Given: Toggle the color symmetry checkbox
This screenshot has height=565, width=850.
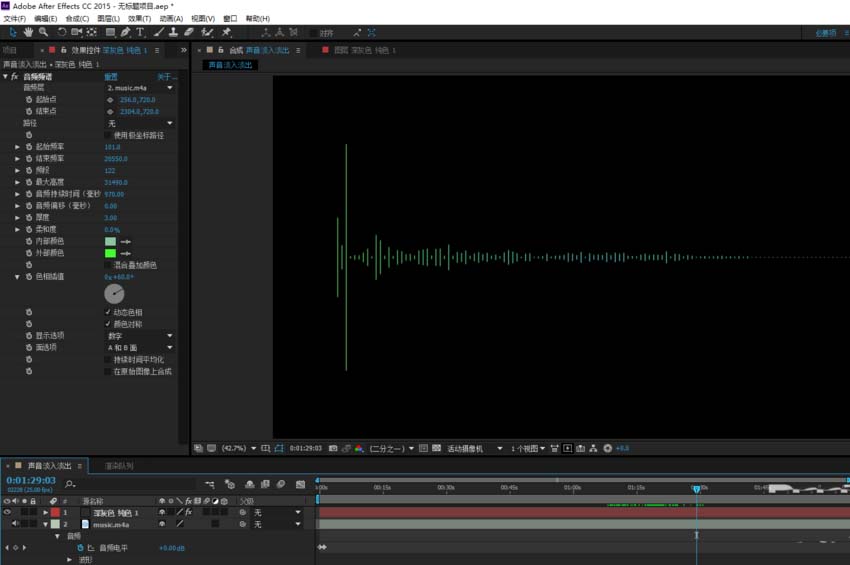Looking at the screenshot, I should click(x=108, y=324).
